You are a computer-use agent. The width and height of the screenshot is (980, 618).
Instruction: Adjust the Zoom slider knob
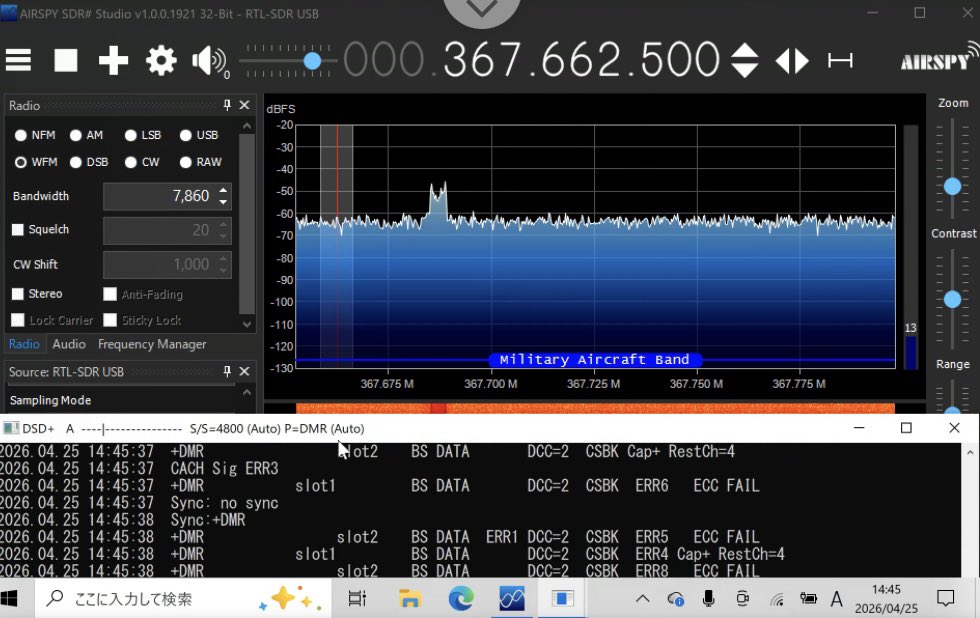coord(952,186)
